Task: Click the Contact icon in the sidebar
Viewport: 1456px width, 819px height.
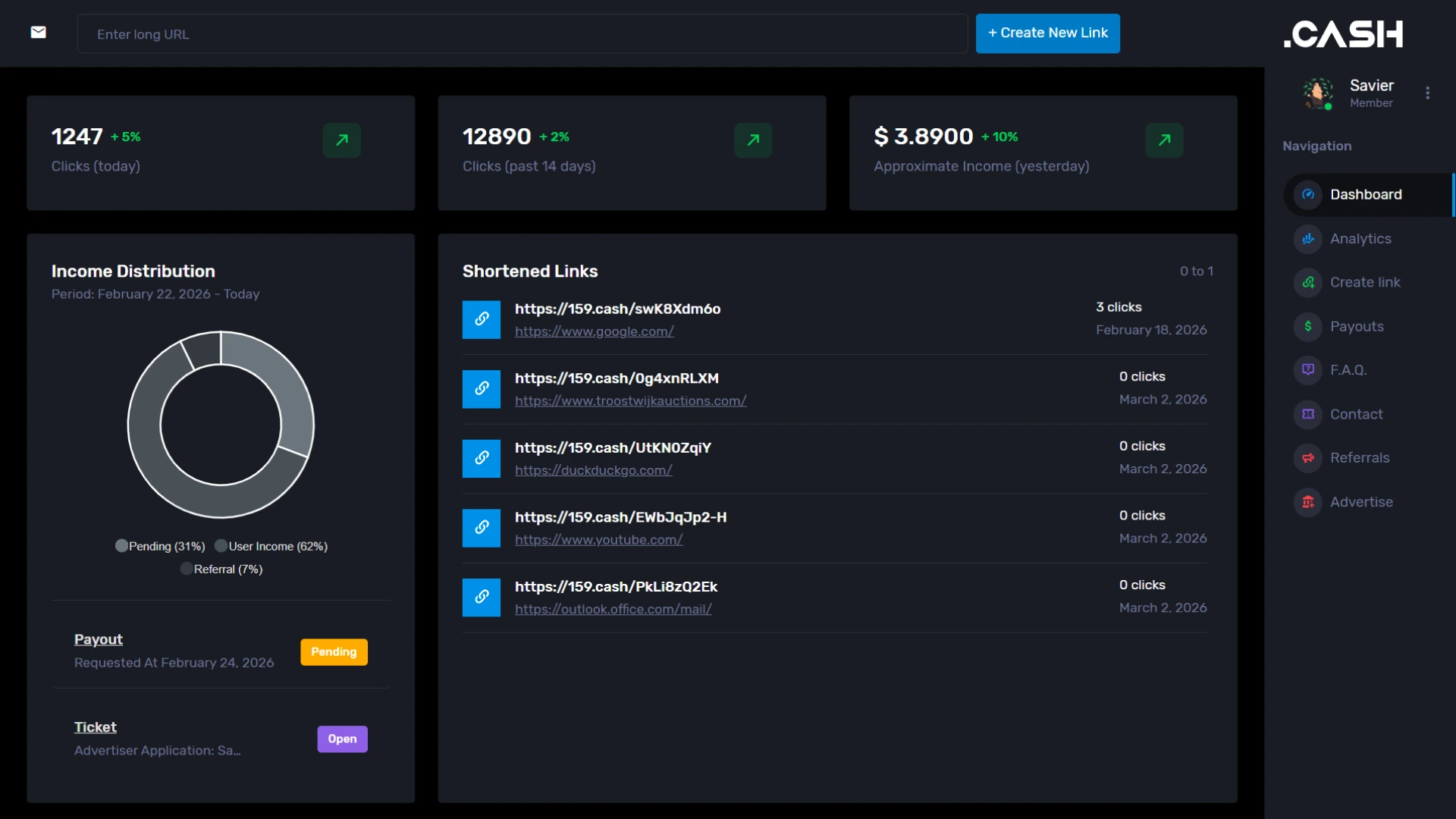Action: [1308, 414]
